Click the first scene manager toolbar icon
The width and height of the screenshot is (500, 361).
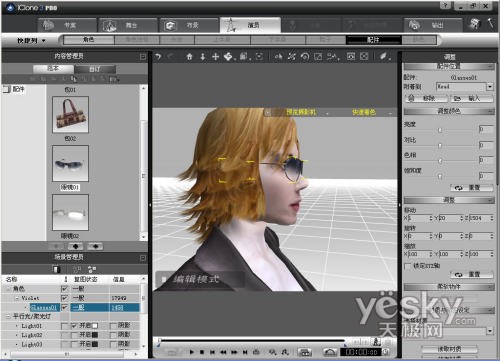(56, 269)
